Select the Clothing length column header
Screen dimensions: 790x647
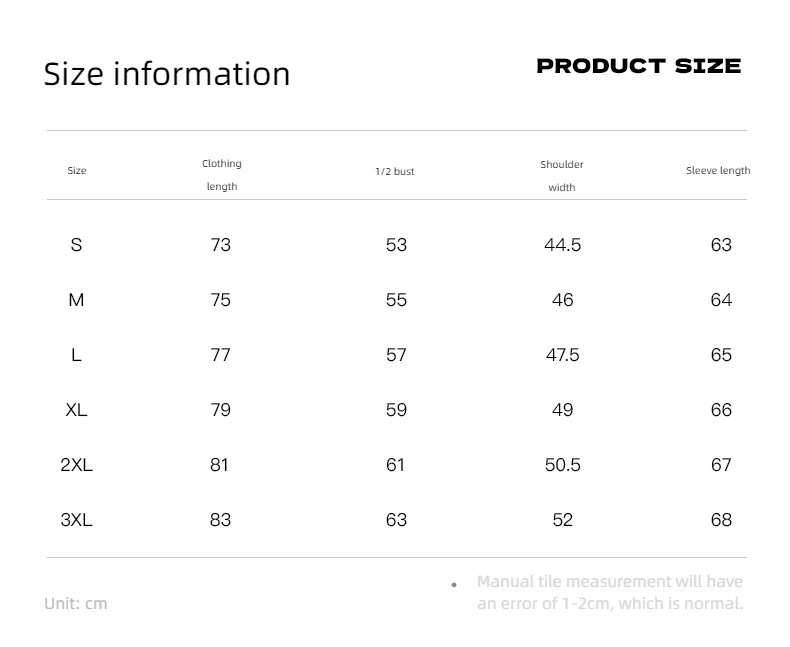[222, 175]
